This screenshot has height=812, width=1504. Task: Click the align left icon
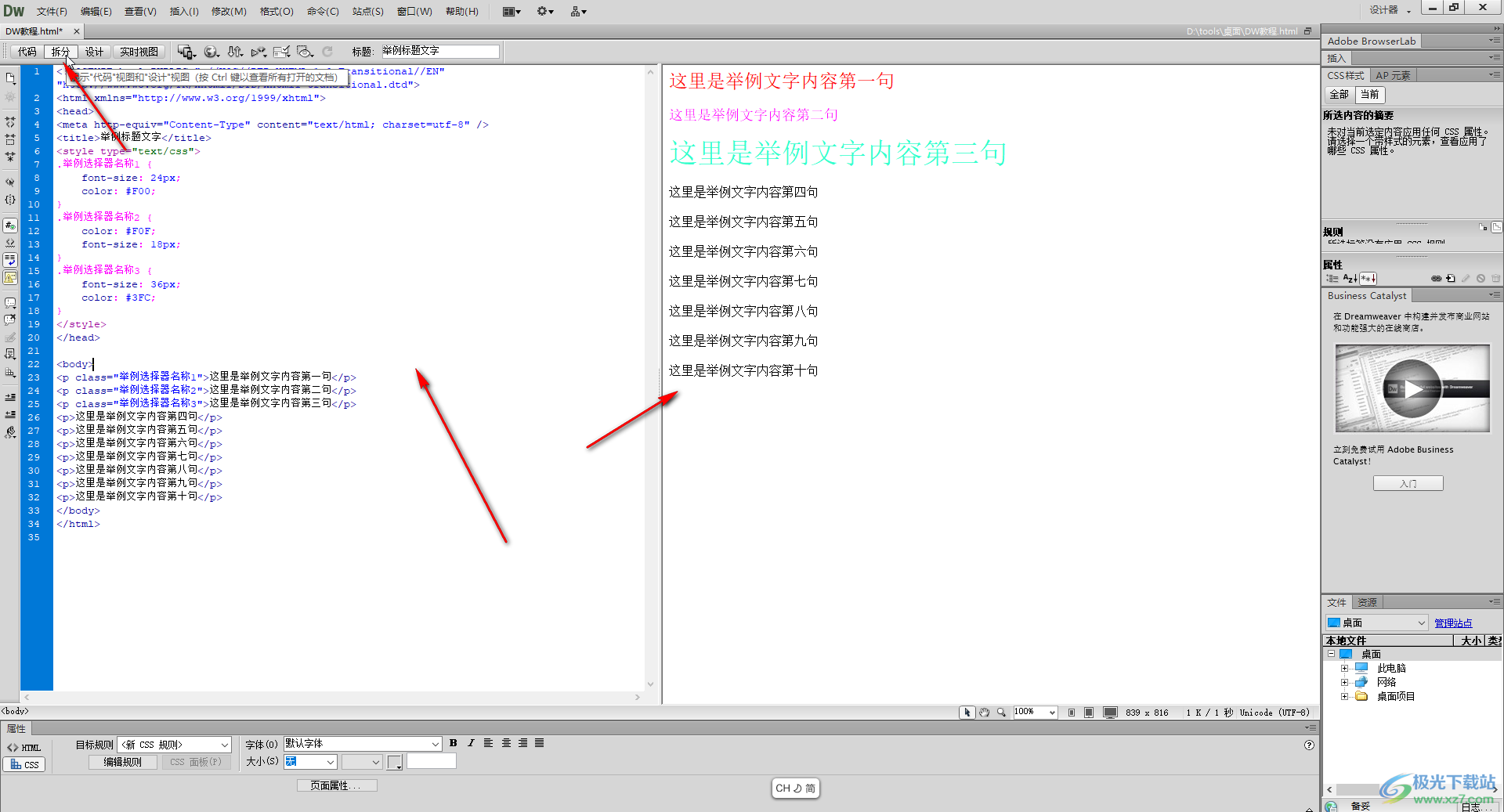(x=488, y=743)
